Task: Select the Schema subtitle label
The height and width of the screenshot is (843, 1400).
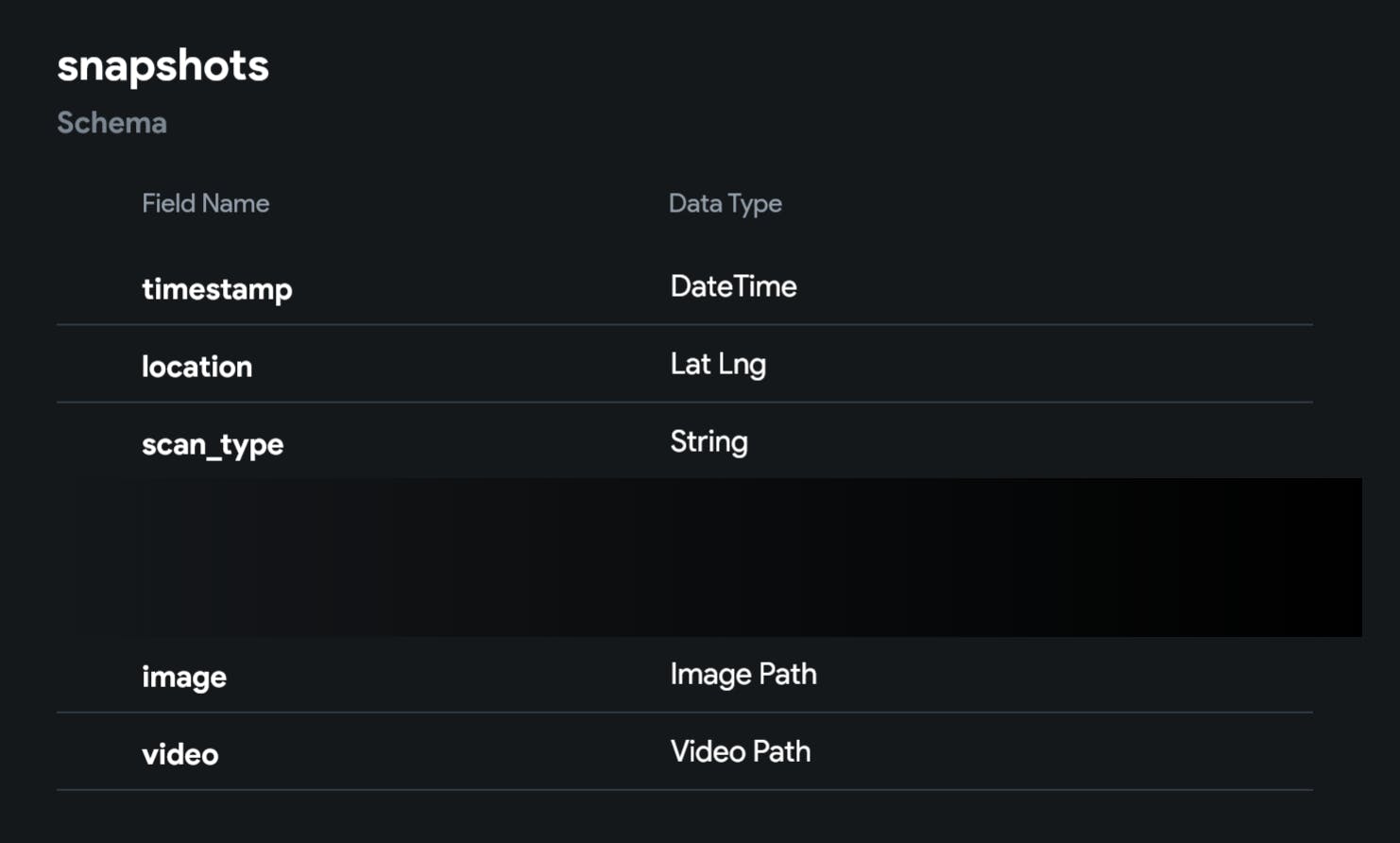Action: [111, 123]
